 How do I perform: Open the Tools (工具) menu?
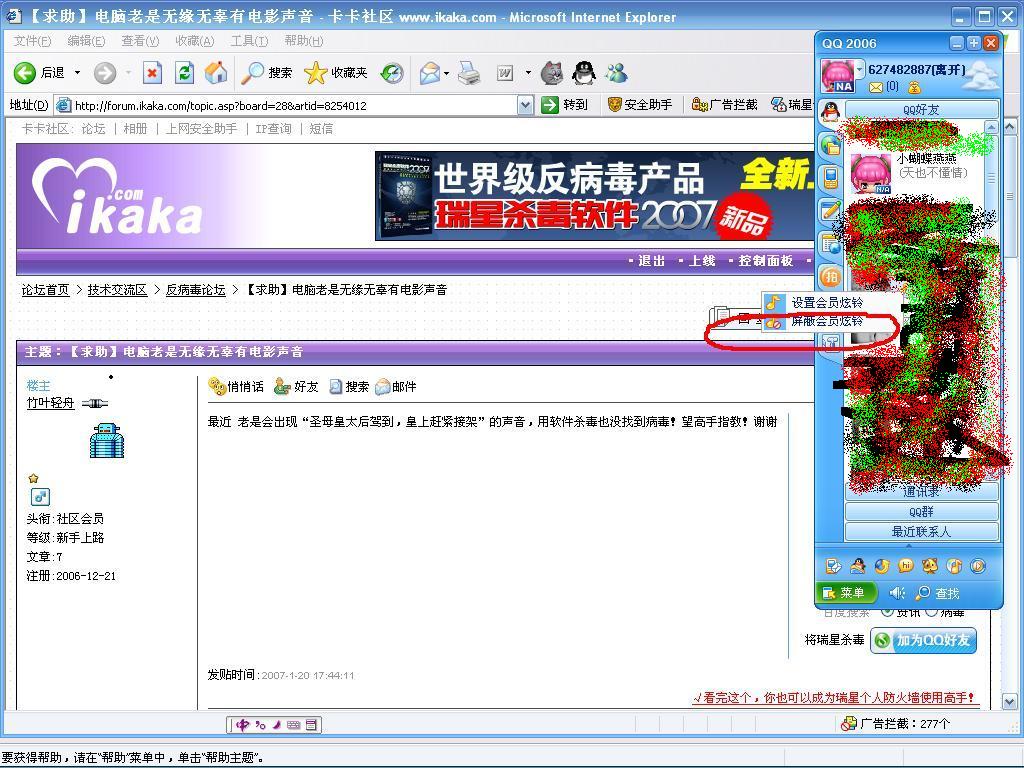click(x=249, y=40)
